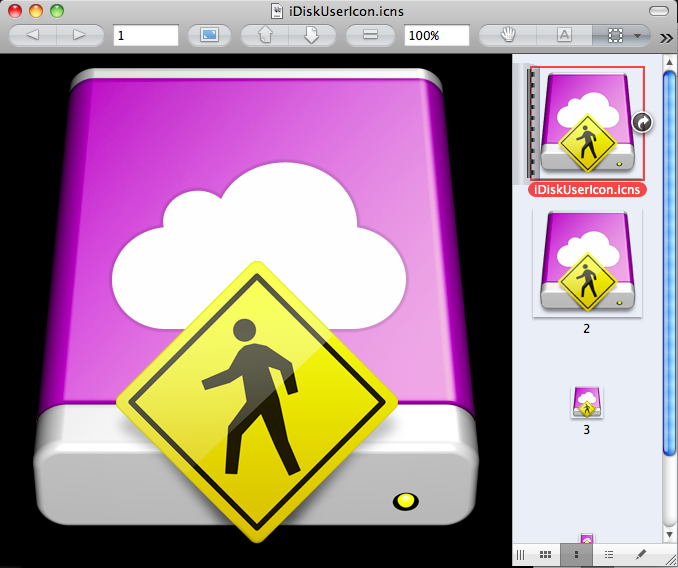
Task: Switch sidebar to contact sheet grid view
Action: tap(545, 555)
